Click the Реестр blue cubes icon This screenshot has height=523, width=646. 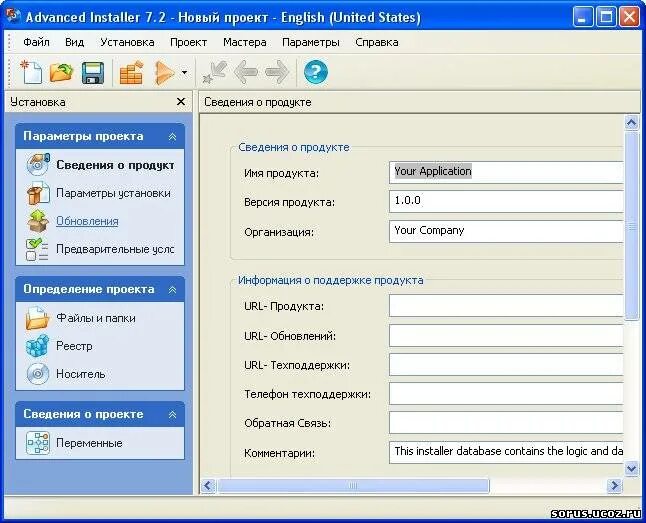coord(37,346)
